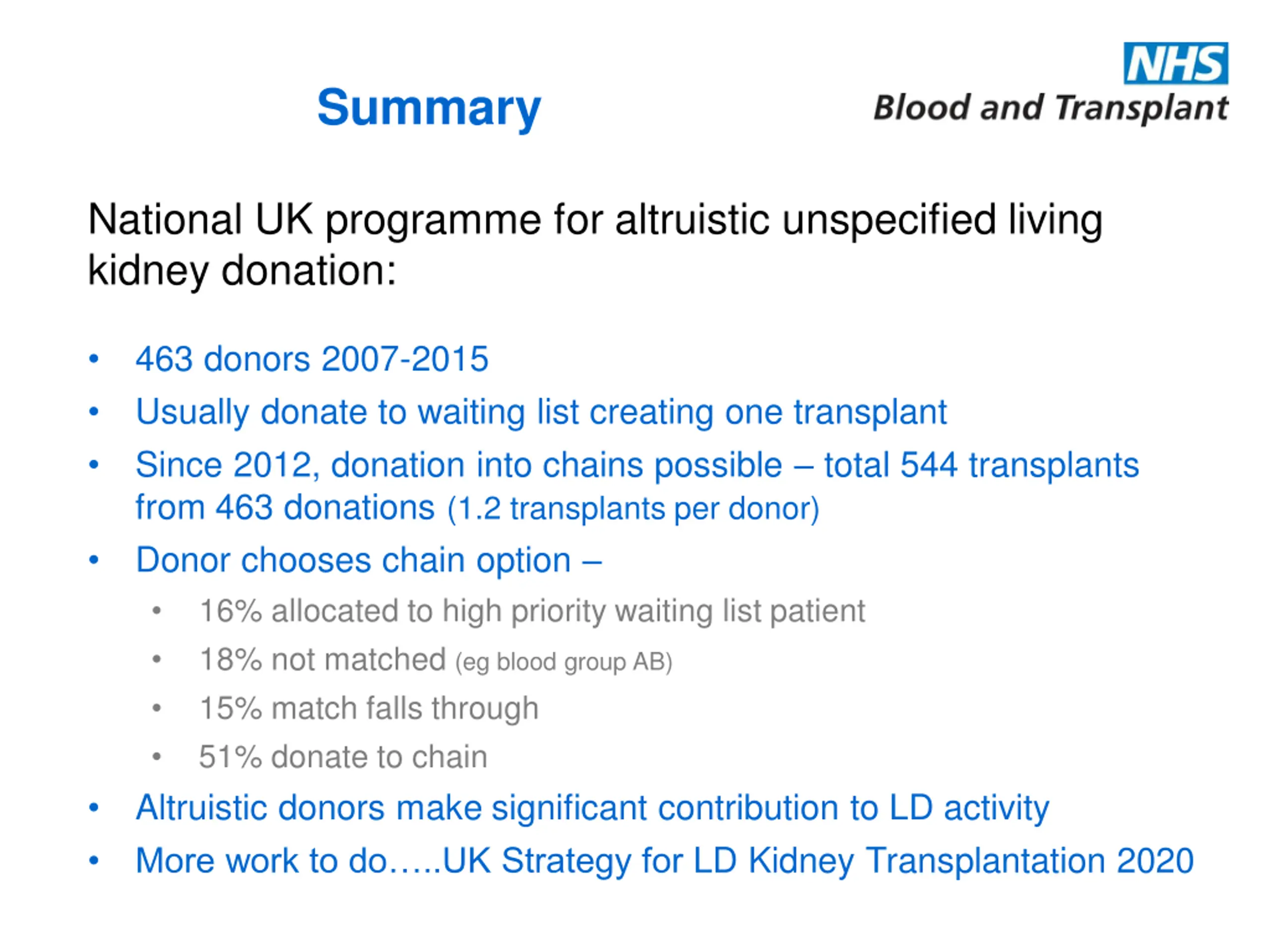Click the National UK programme heading paragraph

tap(595, 244)
